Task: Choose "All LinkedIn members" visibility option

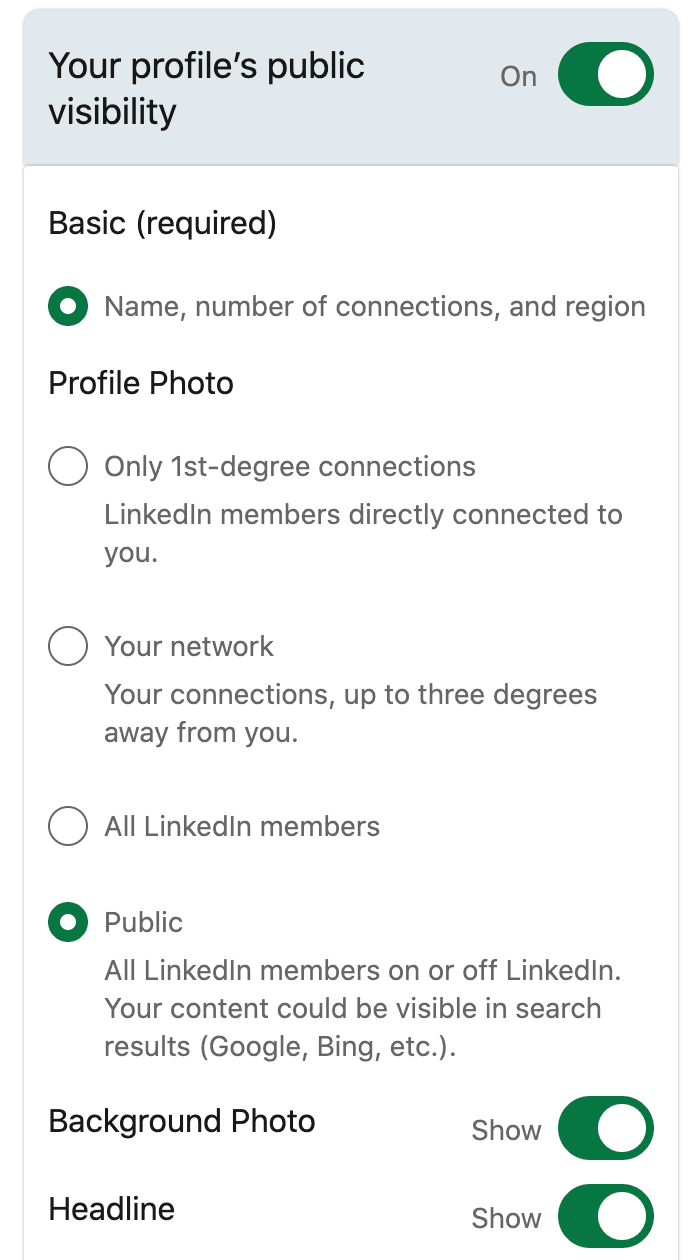Action: pyautogui.click(x=67, y=826)
